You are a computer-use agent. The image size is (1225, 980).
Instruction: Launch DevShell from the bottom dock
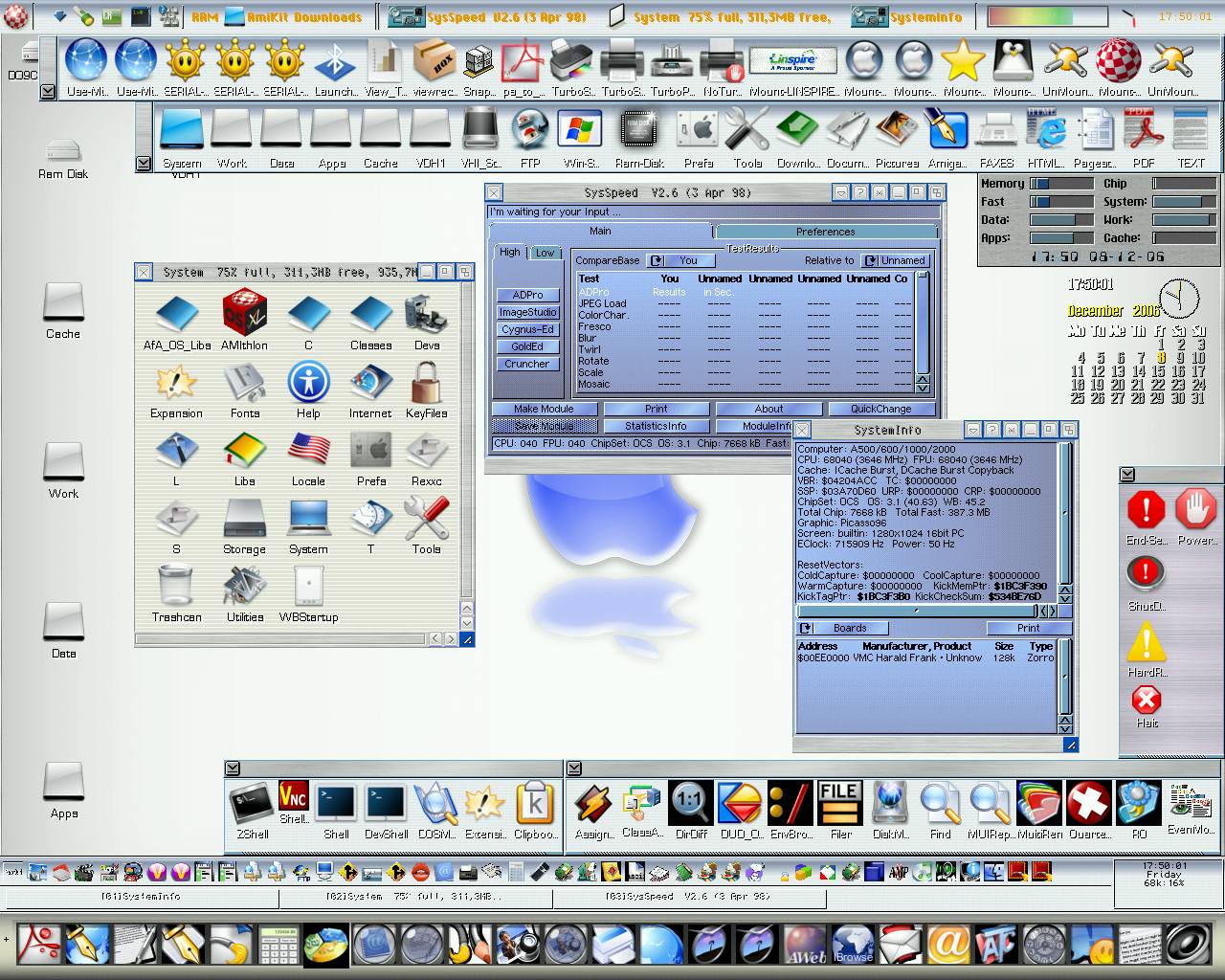pyautogui.click(x=386, y=803)
